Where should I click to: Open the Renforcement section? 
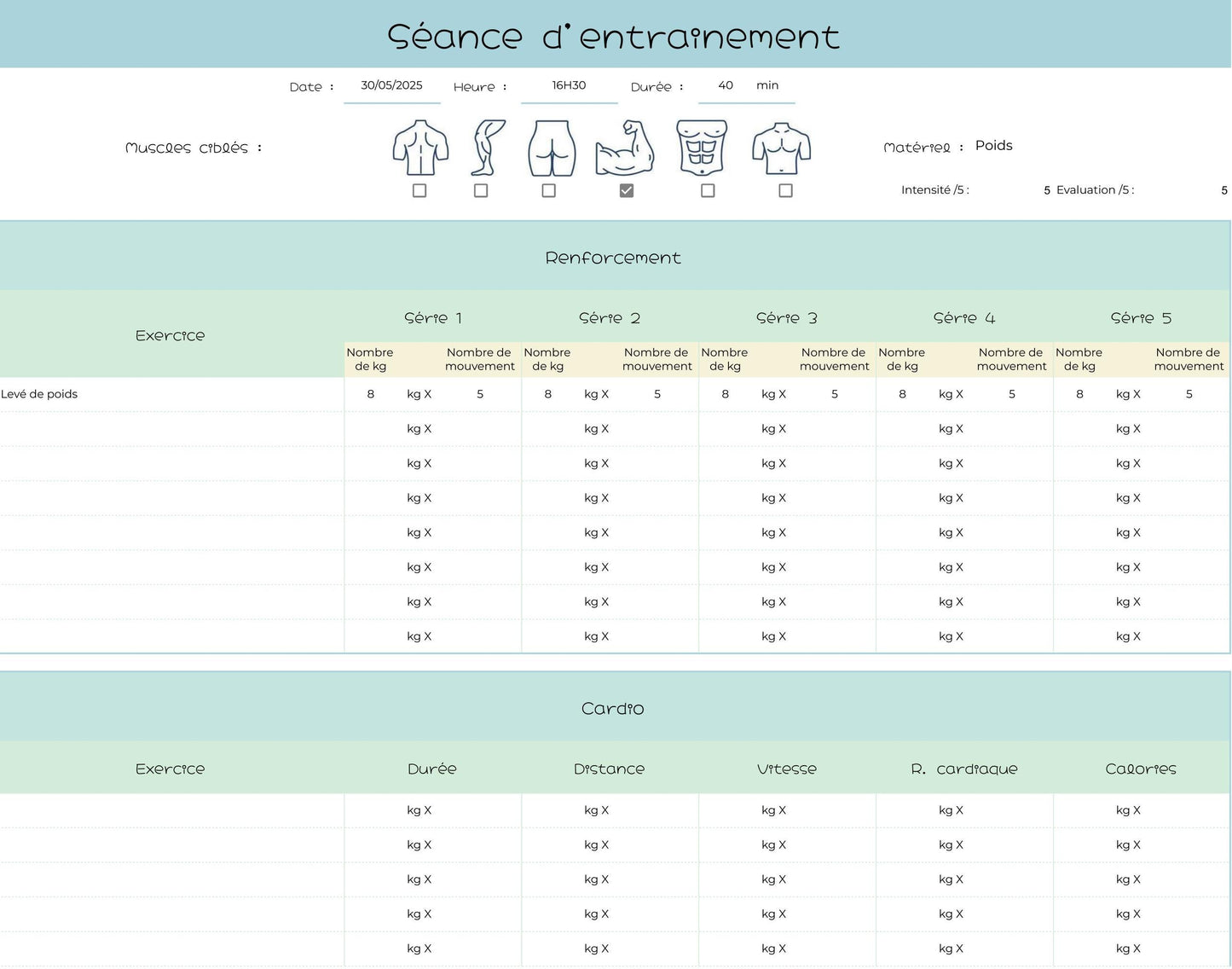tap(613, 257)
